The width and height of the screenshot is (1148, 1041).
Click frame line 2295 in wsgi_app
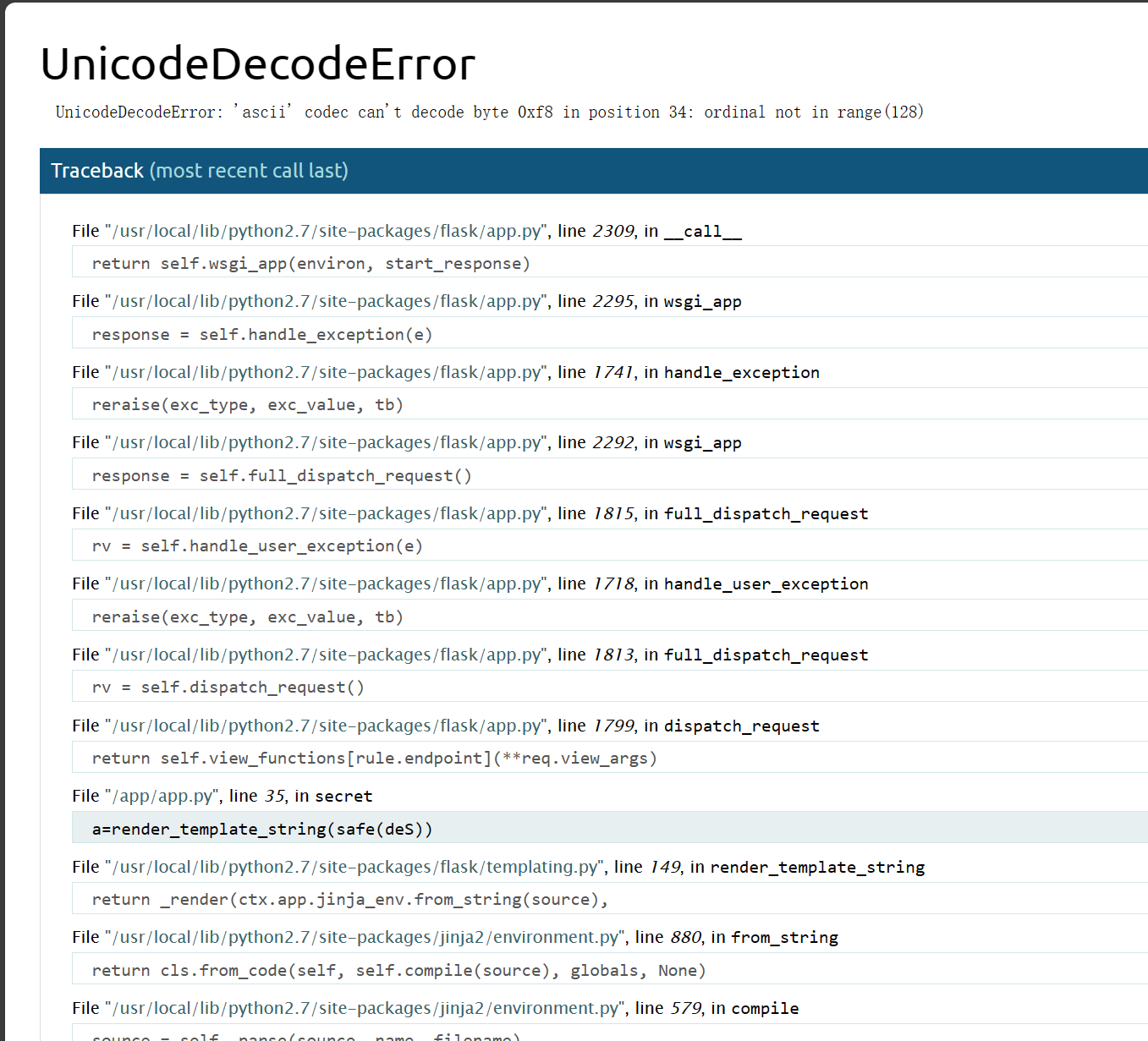[407, 302]
